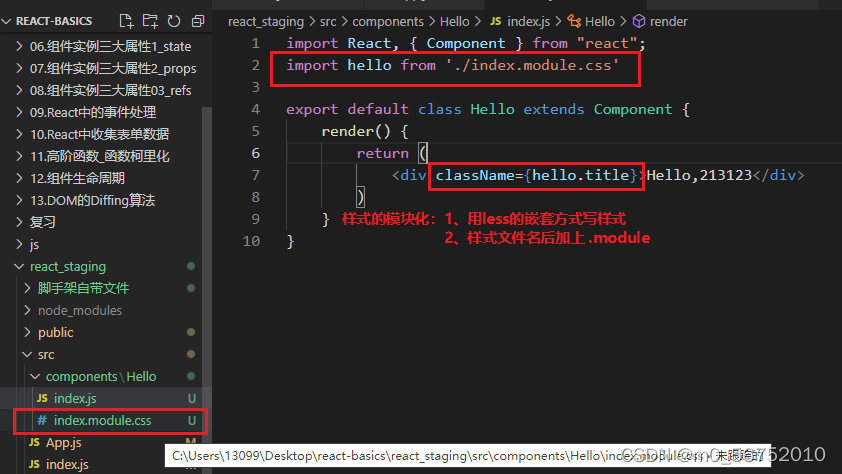This screenshot has width=842, height=474.
Task: Click the New File icon in explorer header
Action: [x=126, y=21]
